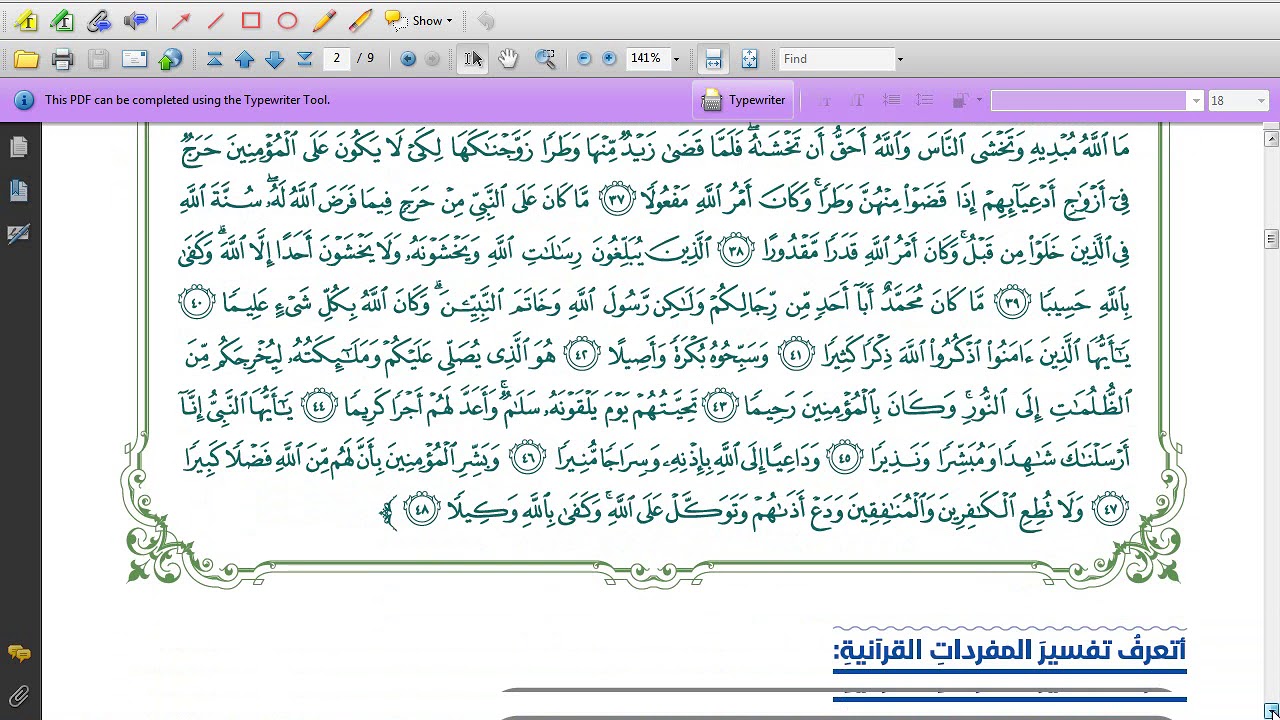This screenshot has width=1280, height=720.
Task: Click inside the Find search box
Action: [836, 59]
